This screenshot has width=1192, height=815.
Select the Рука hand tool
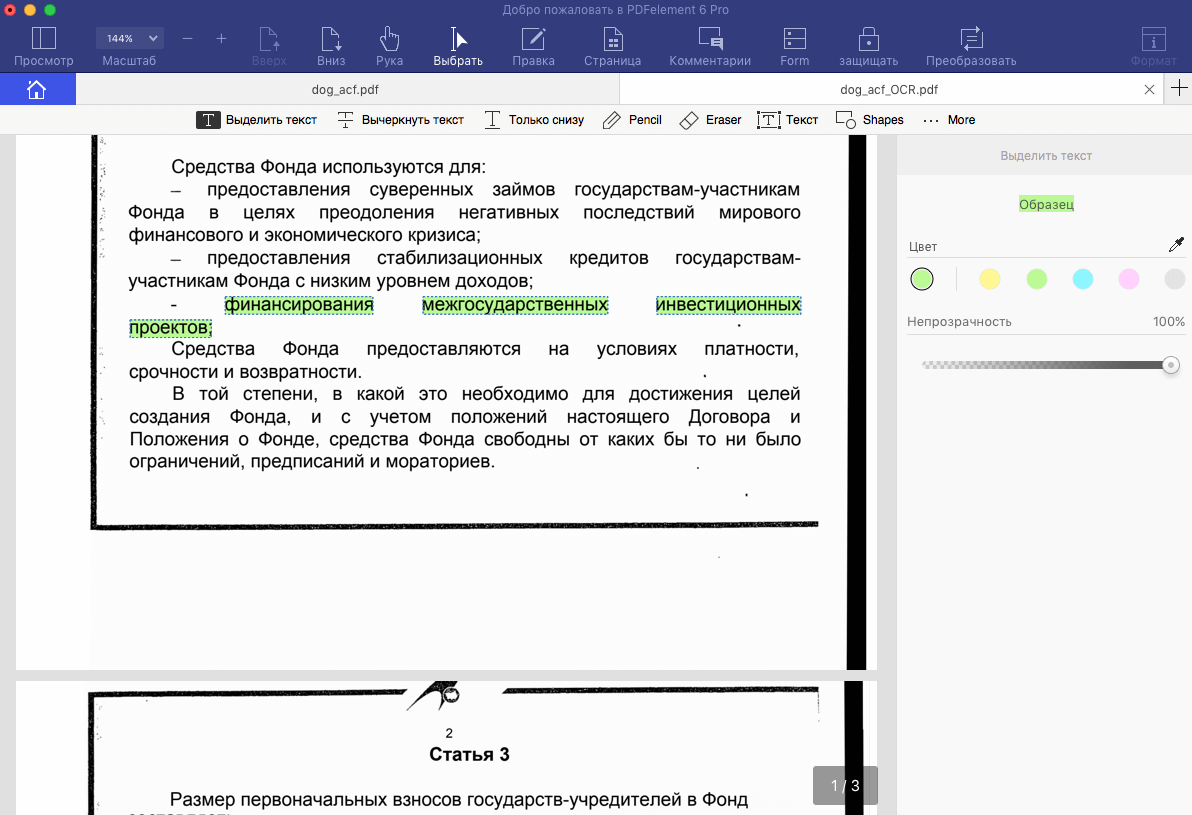[x=389, y=46]
